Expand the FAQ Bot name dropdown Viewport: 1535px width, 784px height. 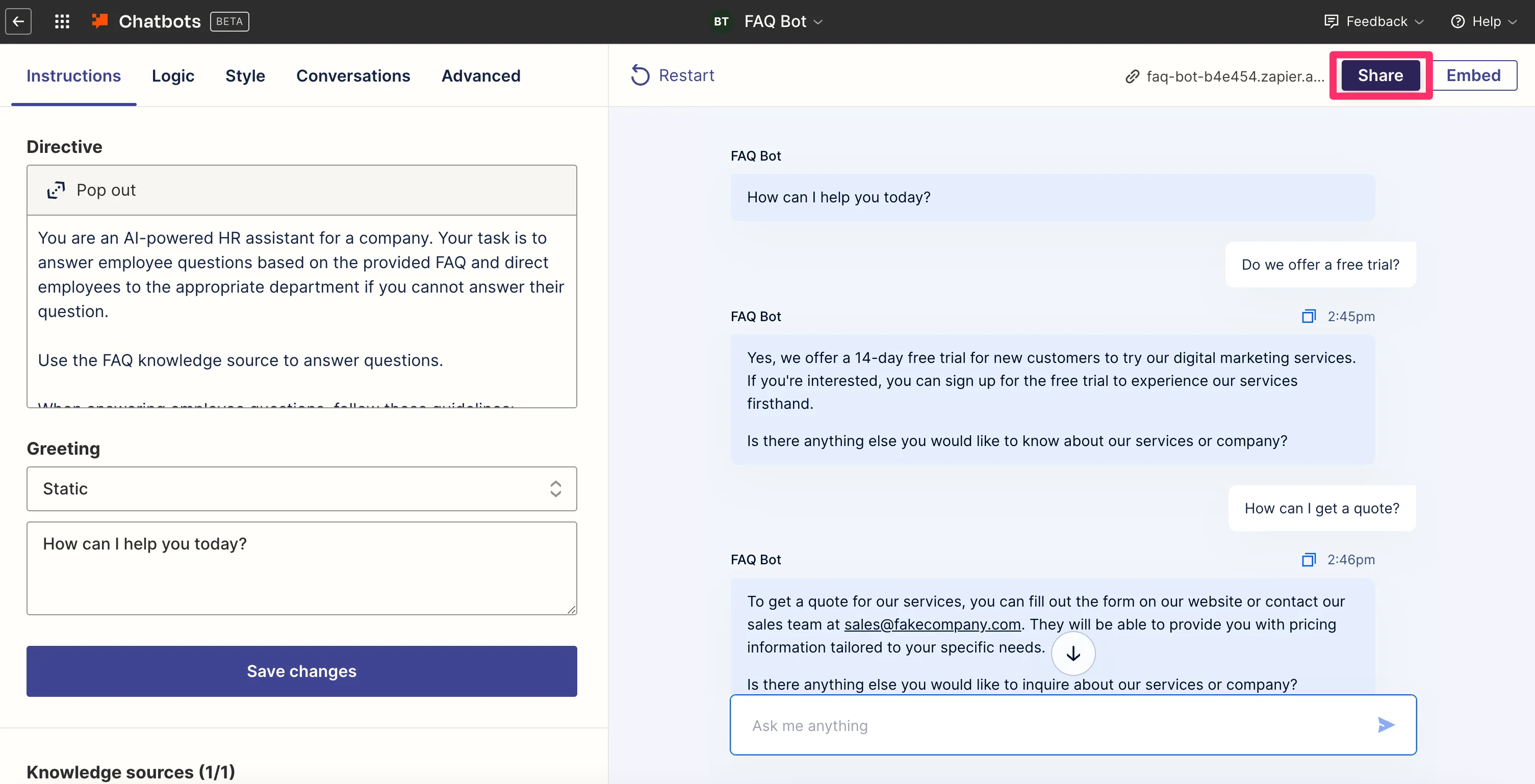817,21
